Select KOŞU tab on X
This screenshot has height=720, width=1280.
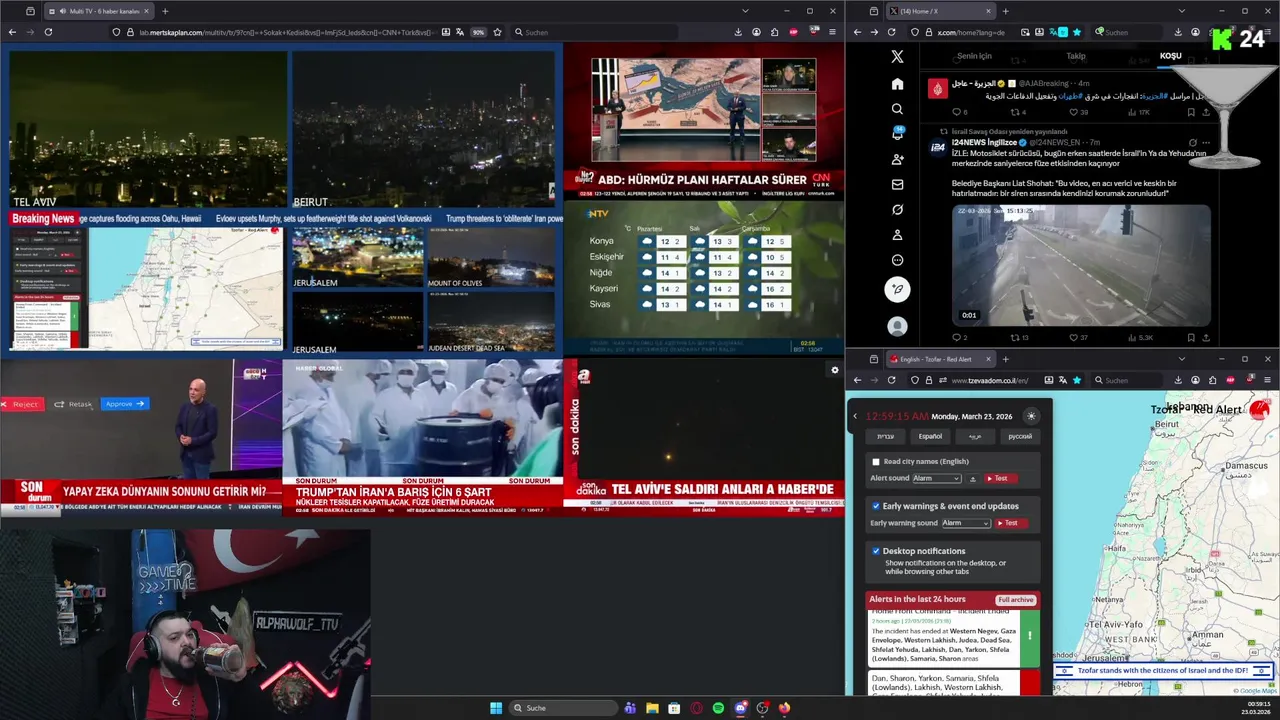pyautogui.click(x=1170, y=56)
